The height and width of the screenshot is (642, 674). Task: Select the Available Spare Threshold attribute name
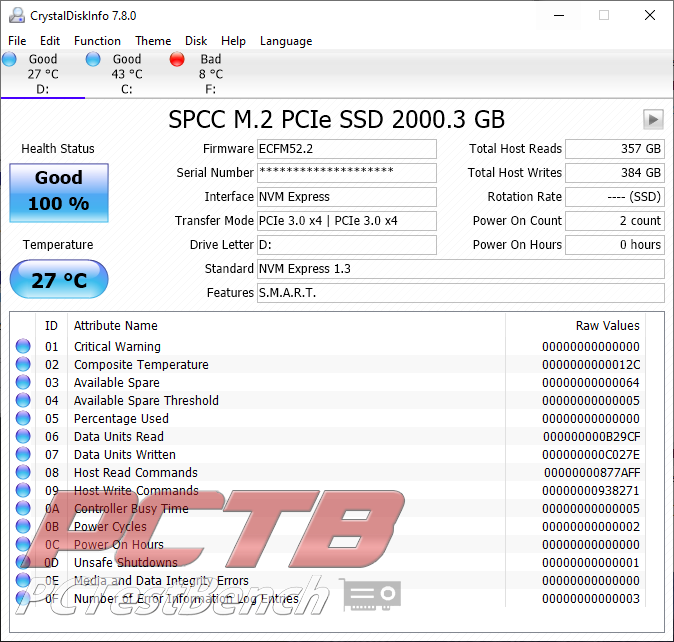tap(146, 400)
